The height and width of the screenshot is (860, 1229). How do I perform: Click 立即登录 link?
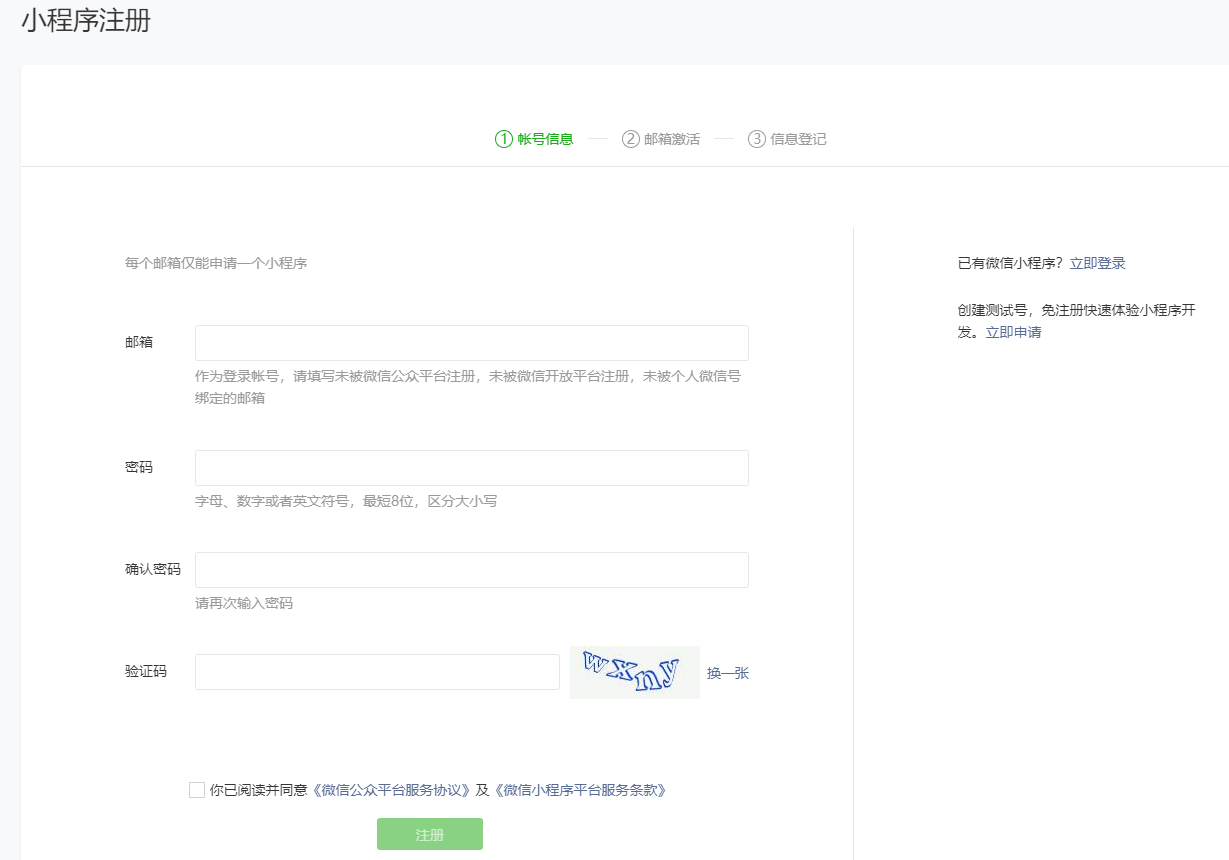tap(1097, 263)
